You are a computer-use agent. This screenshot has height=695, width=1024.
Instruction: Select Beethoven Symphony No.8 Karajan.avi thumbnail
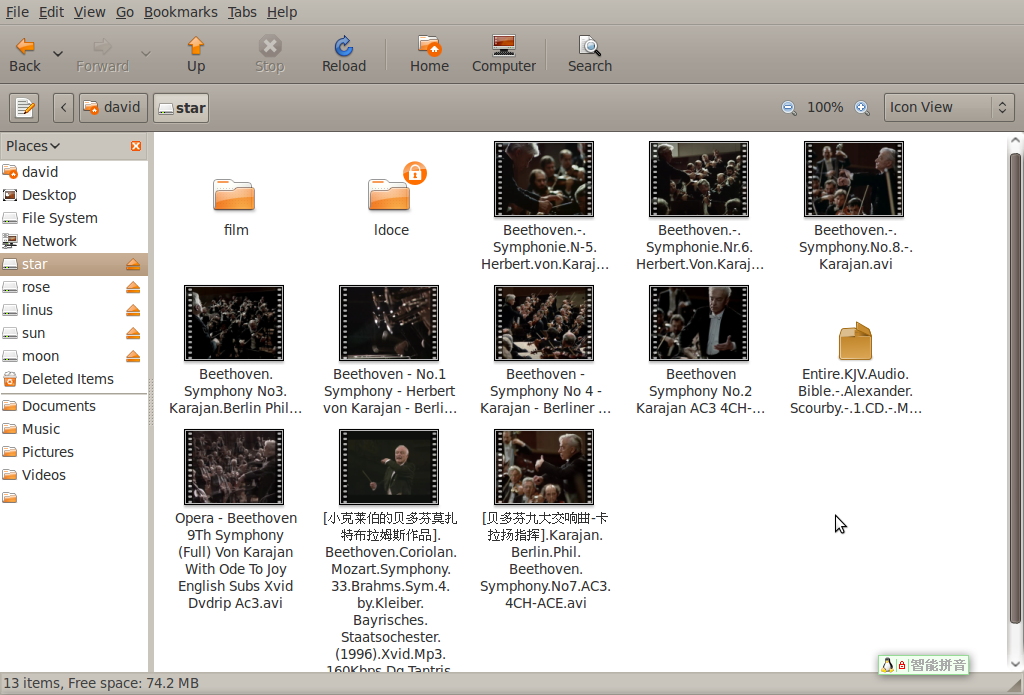[x=854, y=179]
